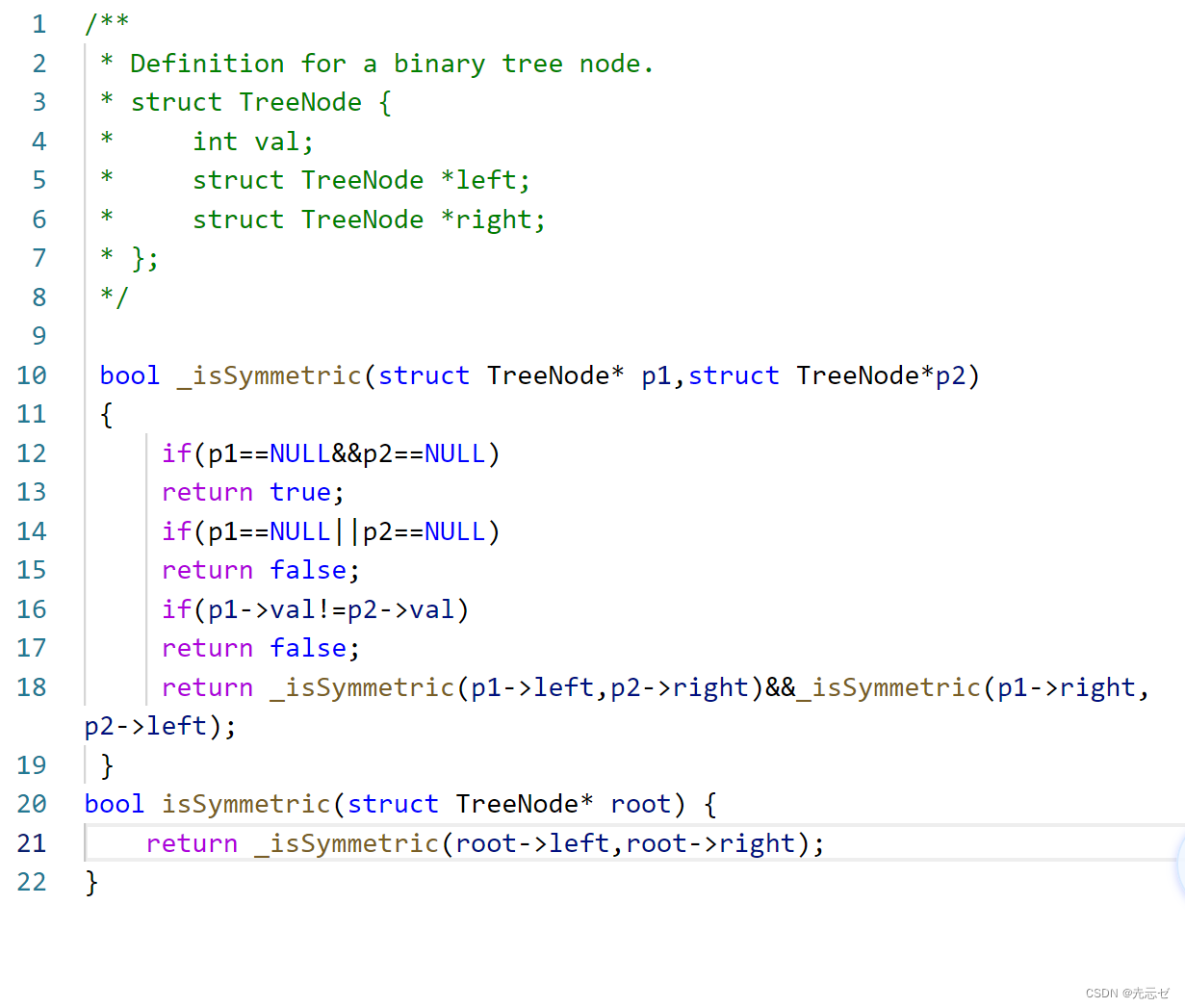
Task: Click '*right;' in comment line 6
Action: 493,220
